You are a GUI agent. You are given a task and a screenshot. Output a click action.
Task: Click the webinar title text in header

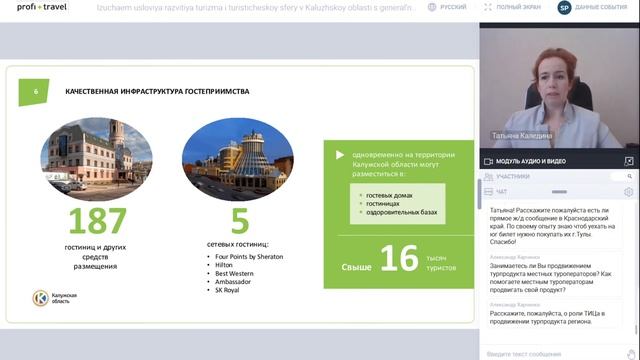click(x=256, y=7)
